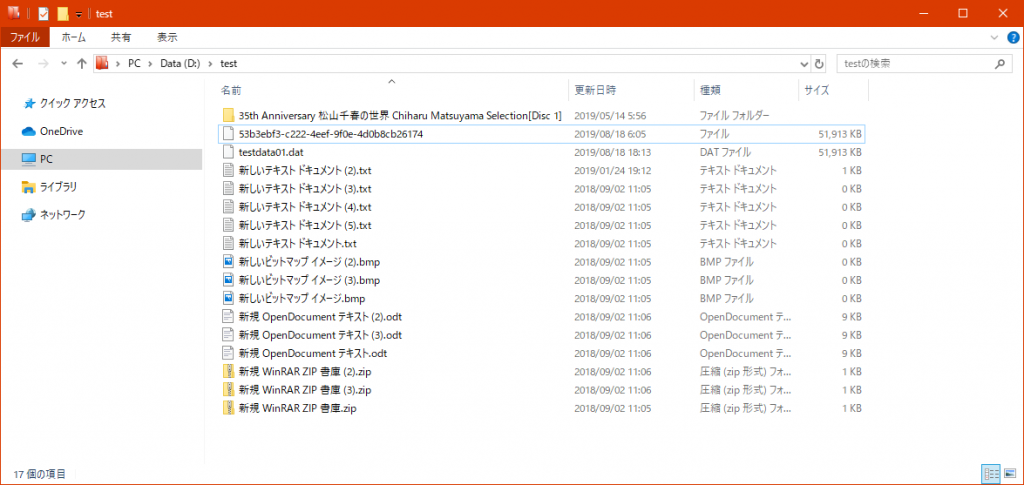Click Data (D:) in the breadcrumb path
The width and height of the screenshot is (1024, 485).
coord(180,64)
